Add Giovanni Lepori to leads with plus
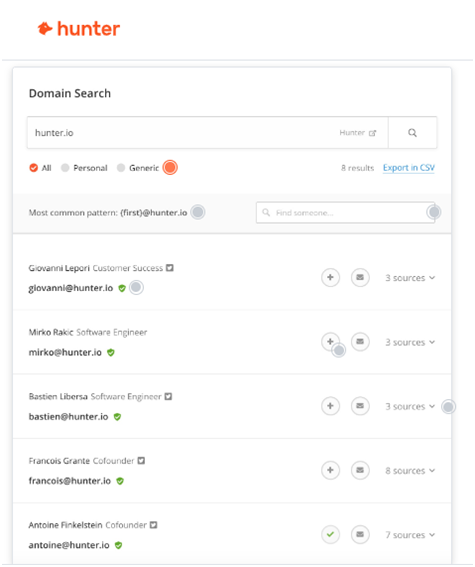Screen dimensions: 475x567 (330, 277)
